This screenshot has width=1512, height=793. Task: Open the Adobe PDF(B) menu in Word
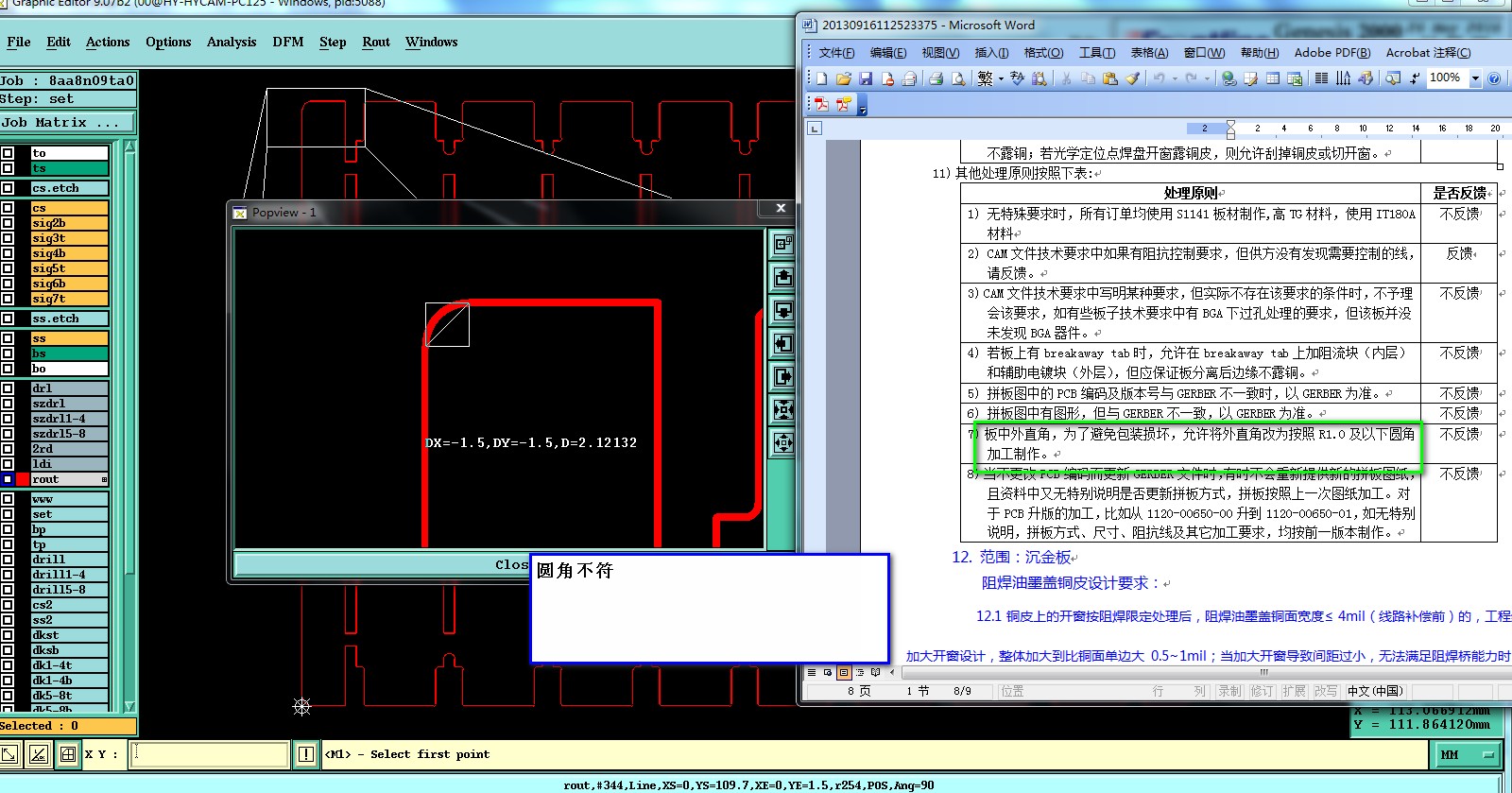pos(1332,53)
